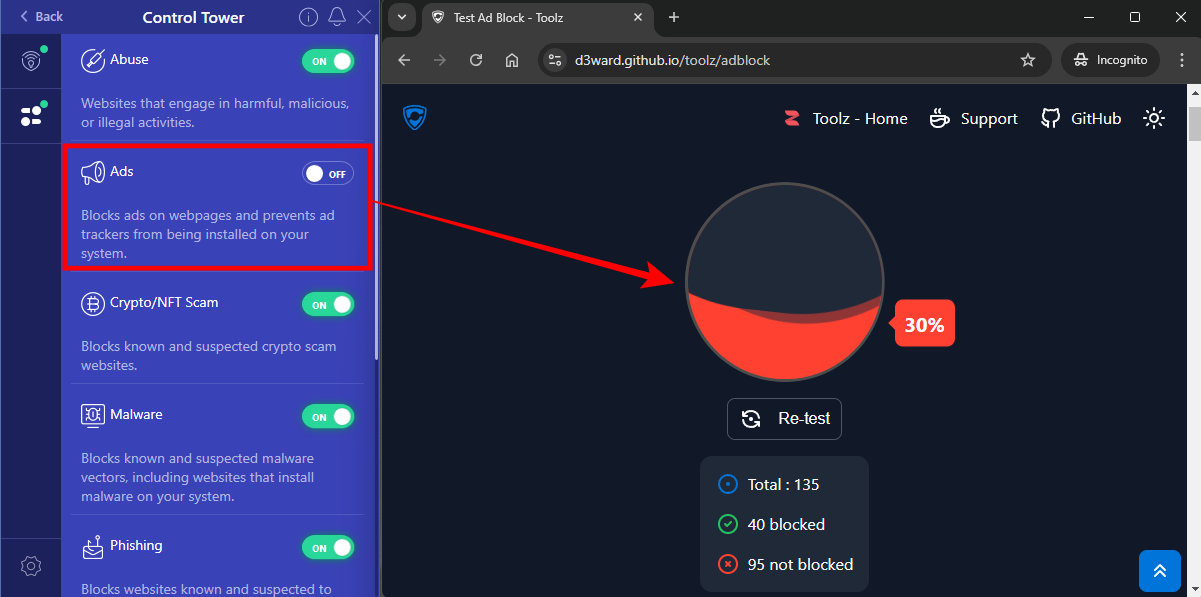Click the Abuse category icon
This screenshot has height=597, width=1201.
click(93, 60)
